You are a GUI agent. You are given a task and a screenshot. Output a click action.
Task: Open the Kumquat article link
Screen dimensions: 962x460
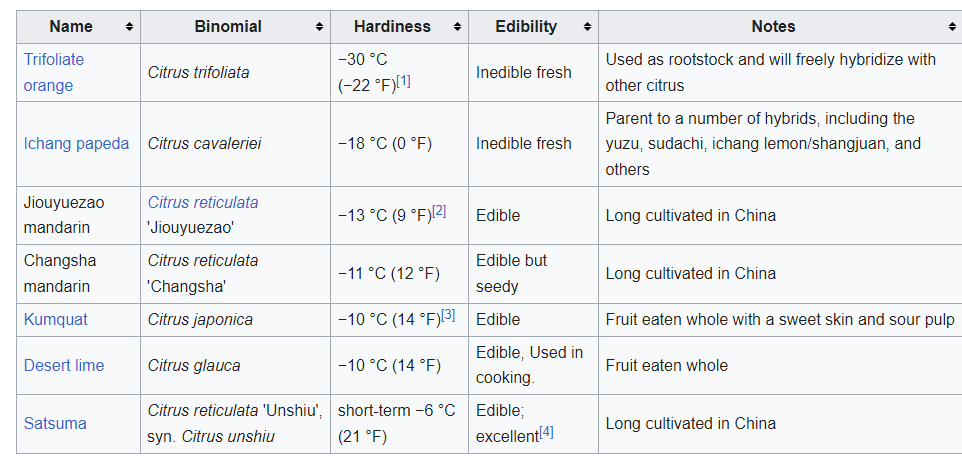55,319
